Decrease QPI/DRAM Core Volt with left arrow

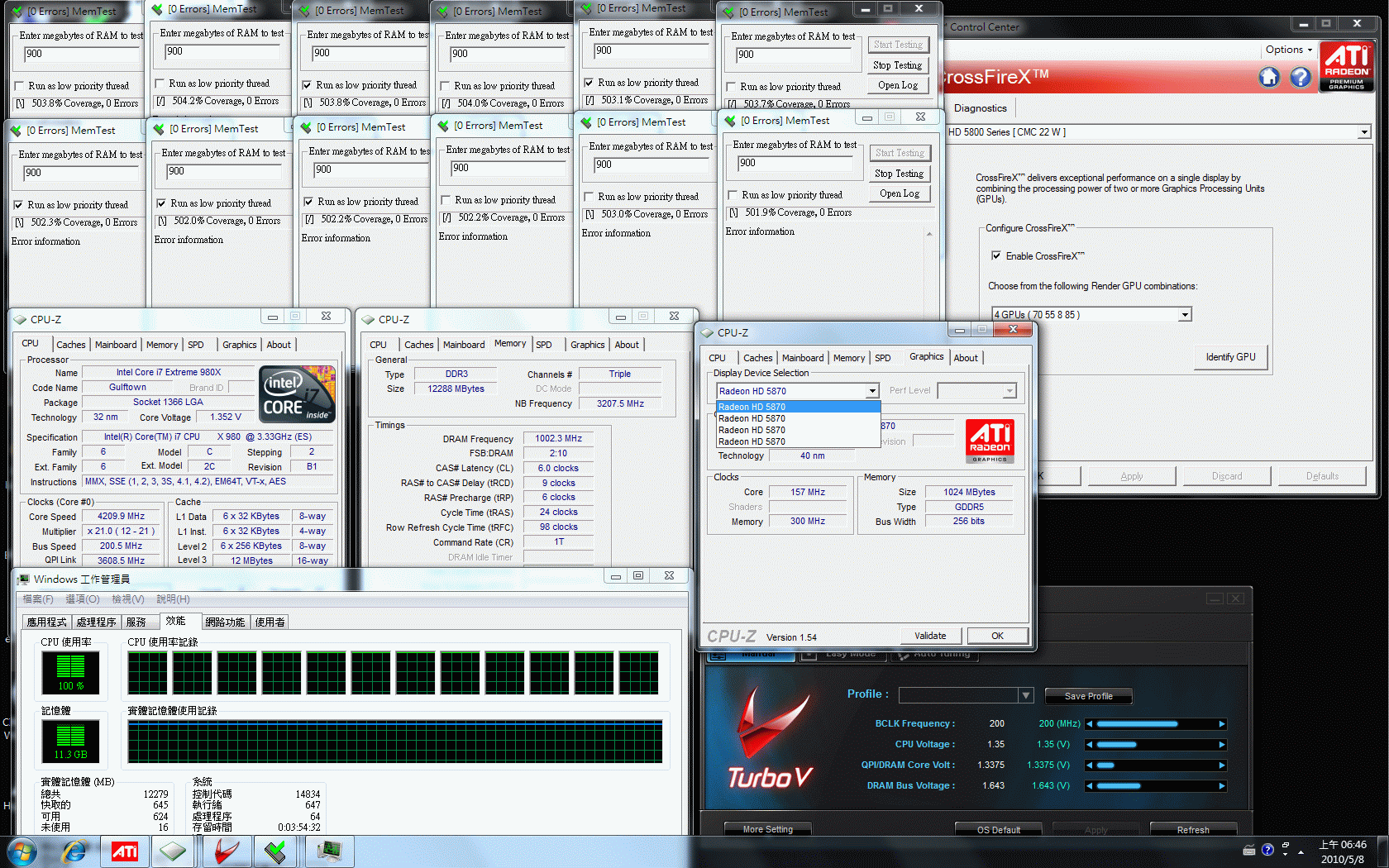click(1090, 765)
